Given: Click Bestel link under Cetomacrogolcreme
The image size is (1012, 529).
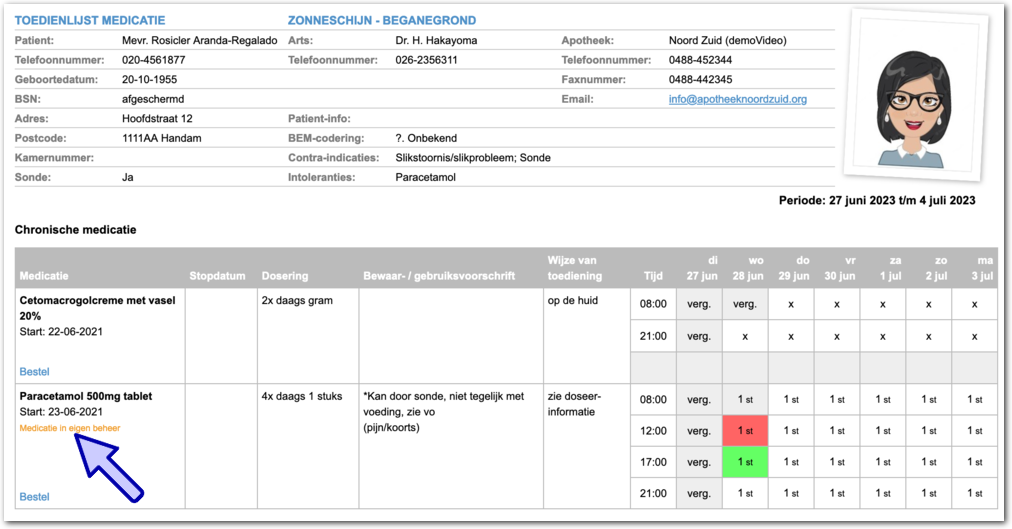Looking at the screenshot, I should pos(34,372).
